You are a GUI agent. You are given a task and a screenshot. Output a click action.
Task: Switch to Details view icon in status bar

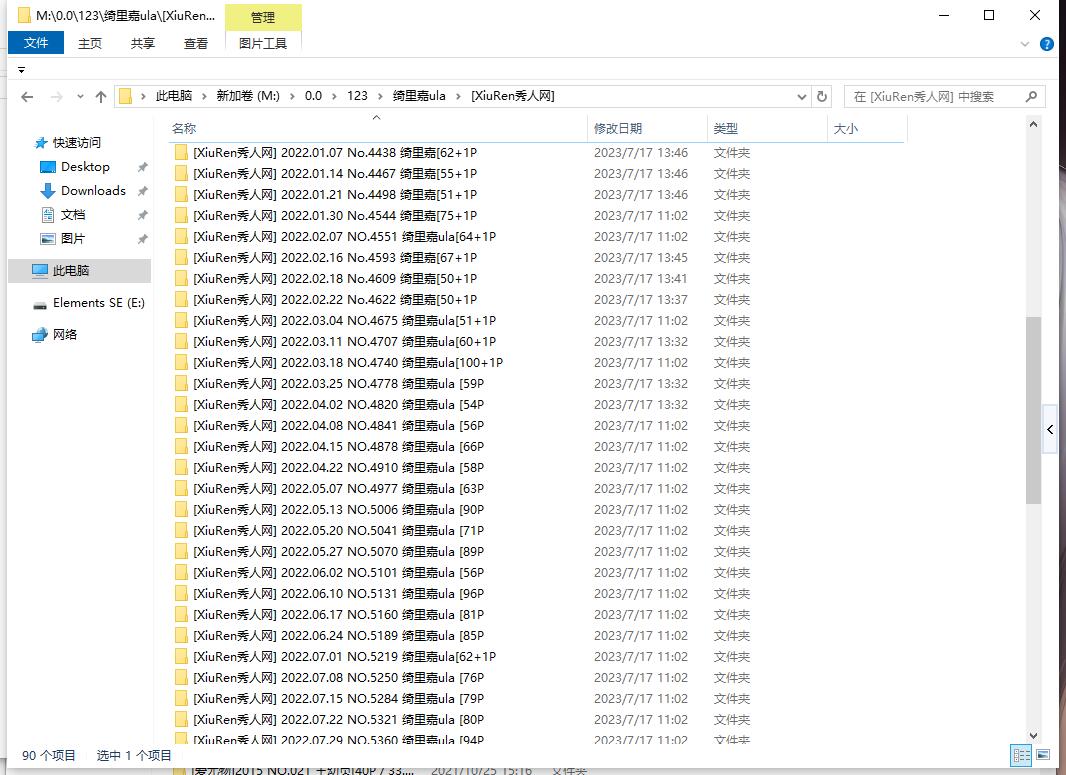(1022, 755)
